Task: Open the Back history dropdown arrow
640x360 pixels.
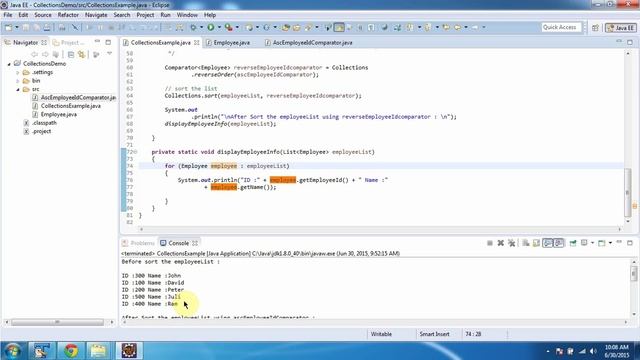Action: (466, 27)
